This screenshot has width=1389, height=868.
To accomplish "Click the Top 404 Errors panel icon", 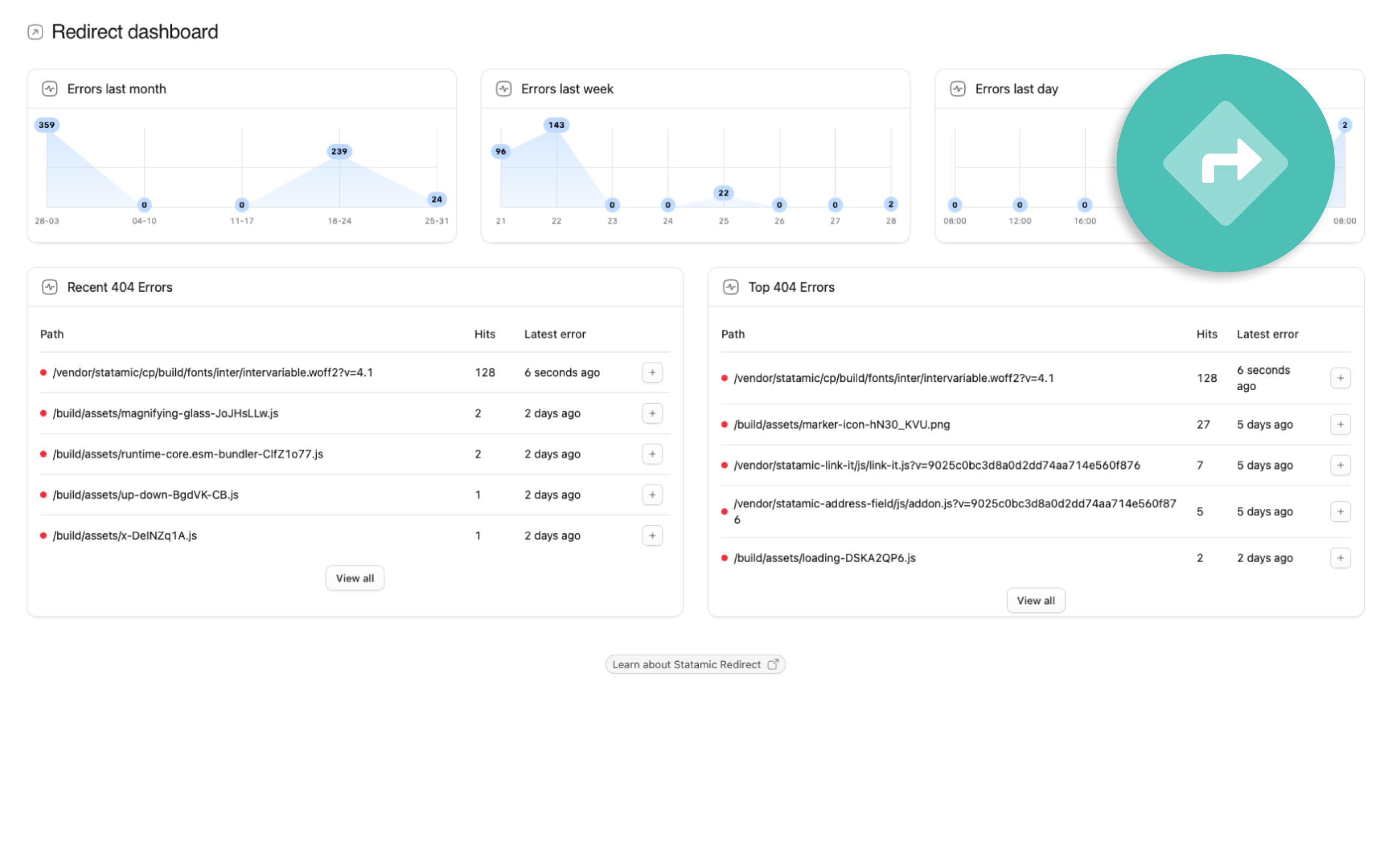I will pos(731,287).
